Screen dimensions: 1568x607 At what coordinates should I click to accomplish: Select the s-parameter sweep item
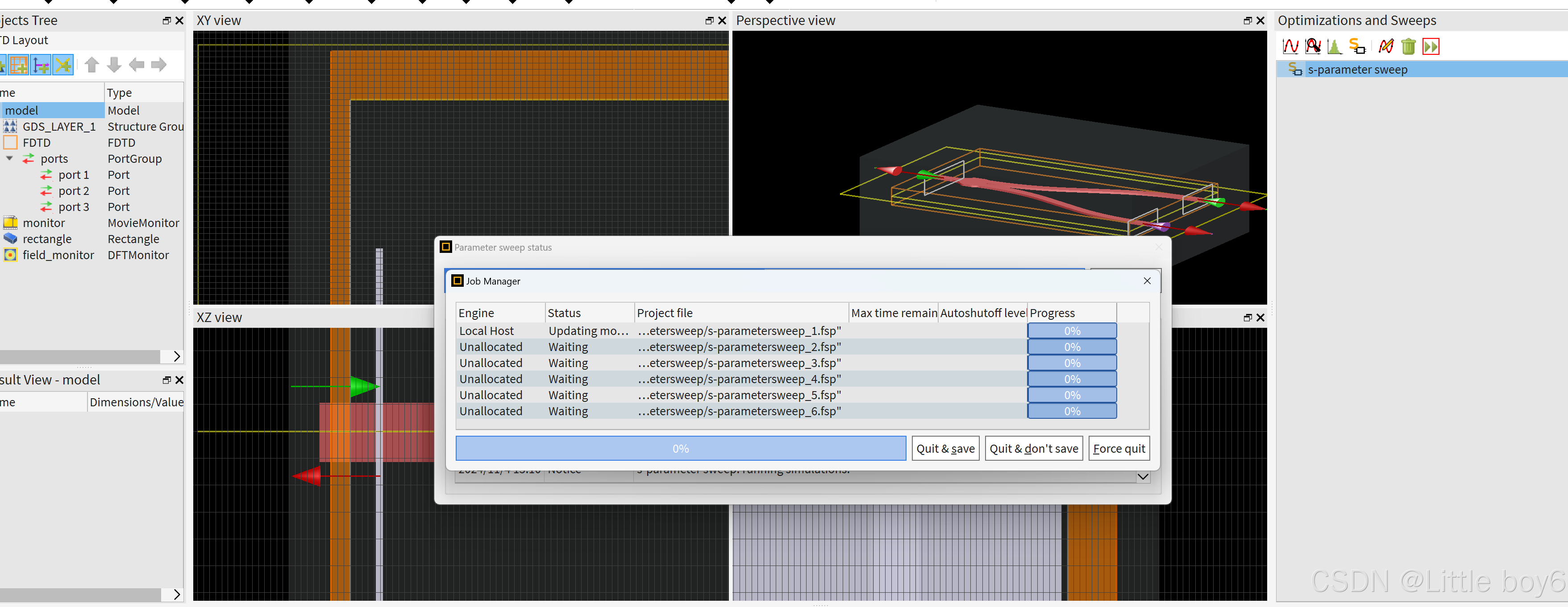click(x=1357, y=69)
